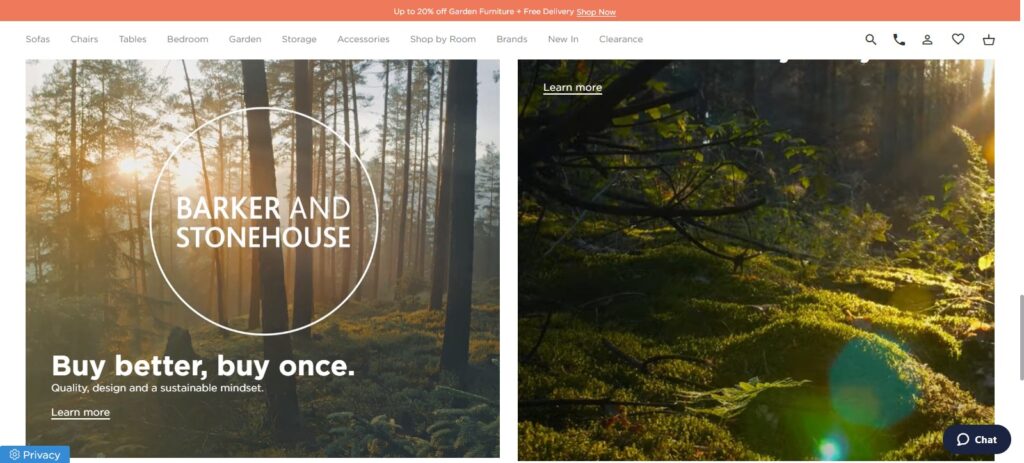Open the wishlist heart icon
Viewport: 1024px width, 463px height.
(x=958, y=39)
